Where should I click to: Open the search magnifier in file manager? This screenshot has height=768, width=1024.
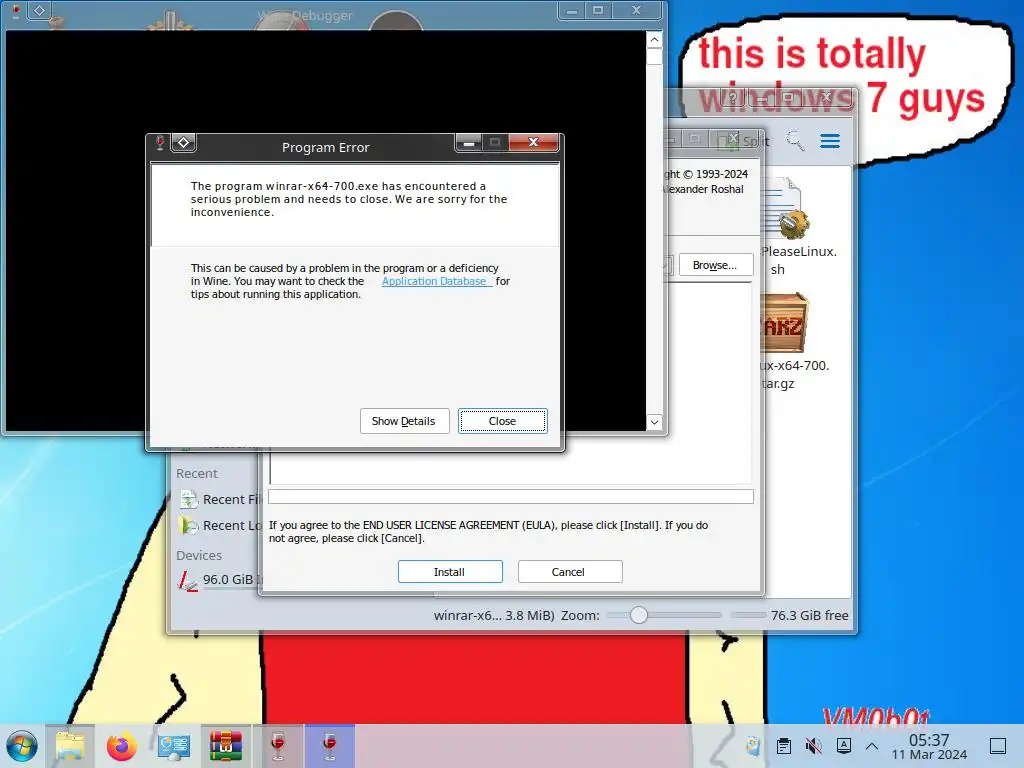795,140
